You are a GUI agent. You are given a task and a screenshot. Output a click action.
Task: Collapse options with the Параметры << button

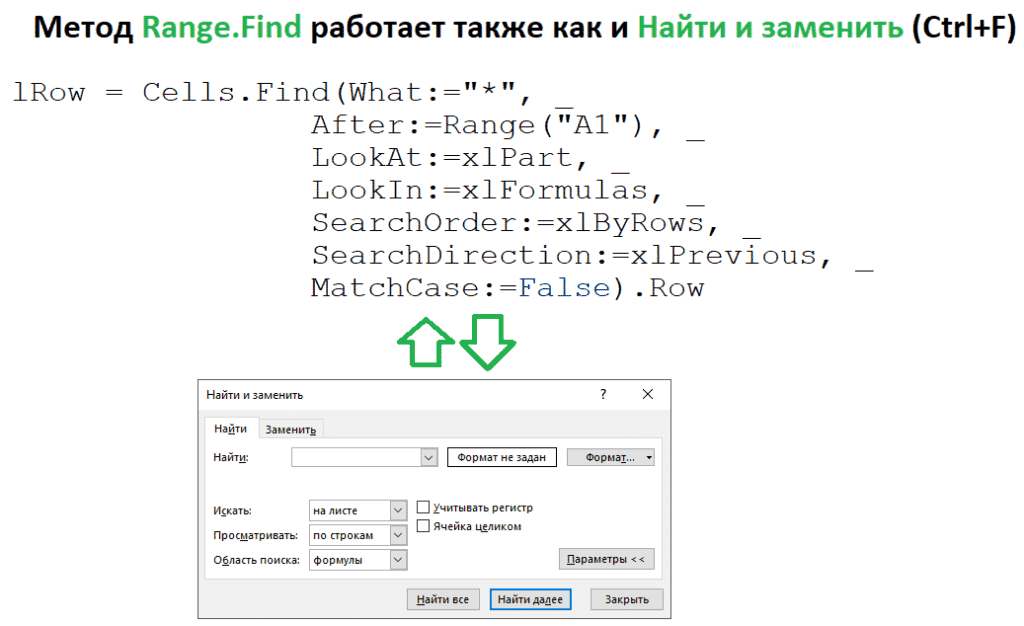[x=606, y=558]
